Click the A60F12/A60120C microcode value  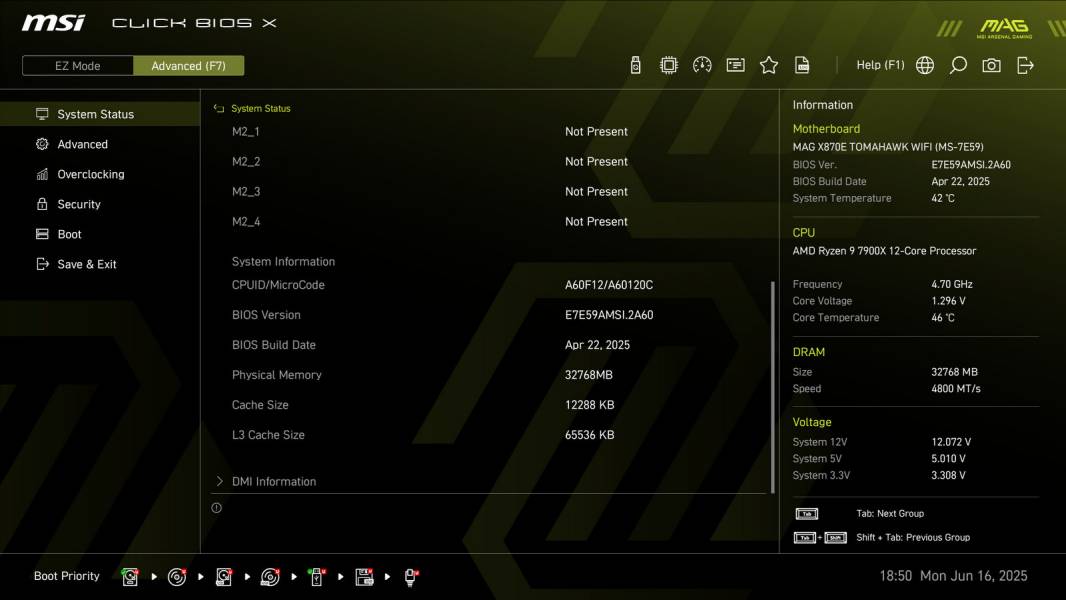608,285
